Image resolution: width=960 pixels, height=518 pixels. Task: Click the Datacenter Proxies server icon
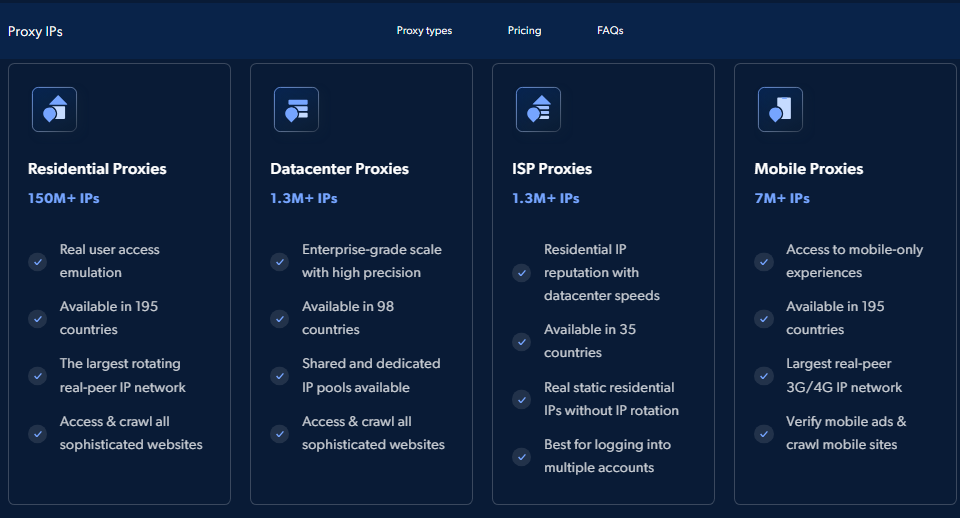point(296,109)
